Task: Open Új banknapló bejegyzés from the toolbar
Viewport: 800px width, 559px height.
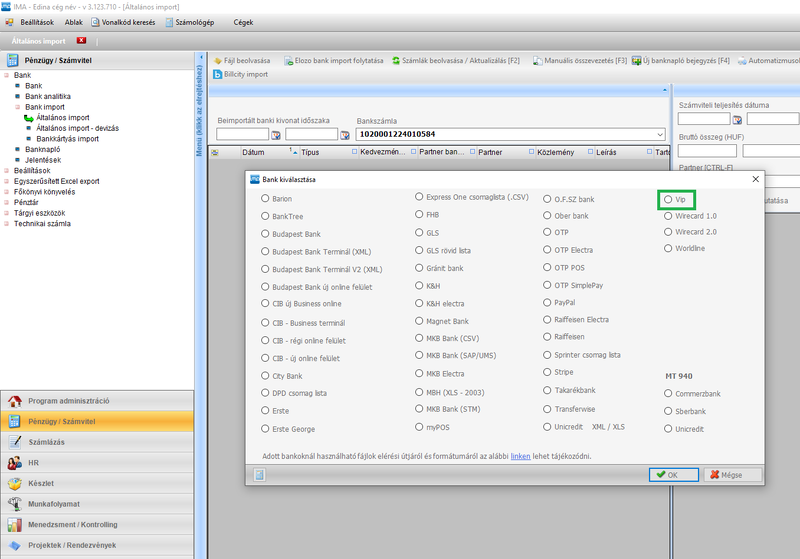Action: click(x=636, y=60)
